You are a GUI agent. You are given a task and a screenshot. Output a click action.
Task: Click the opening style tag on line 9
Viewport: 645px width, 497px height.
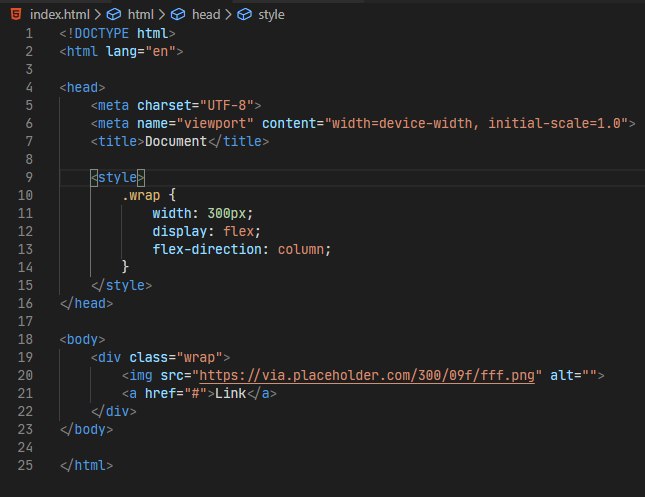point(118,177)
